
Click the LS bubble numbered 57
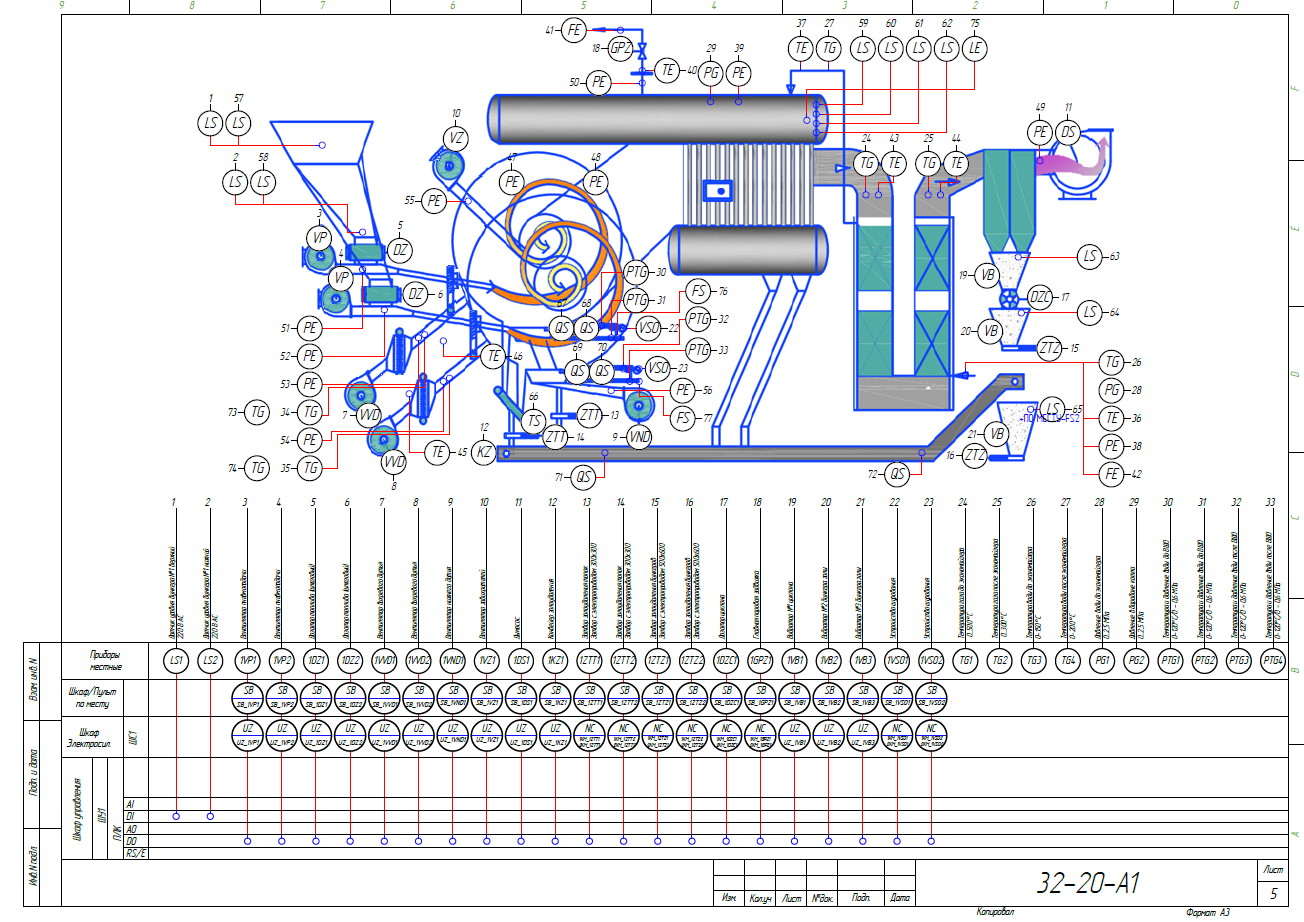[238, 124]
